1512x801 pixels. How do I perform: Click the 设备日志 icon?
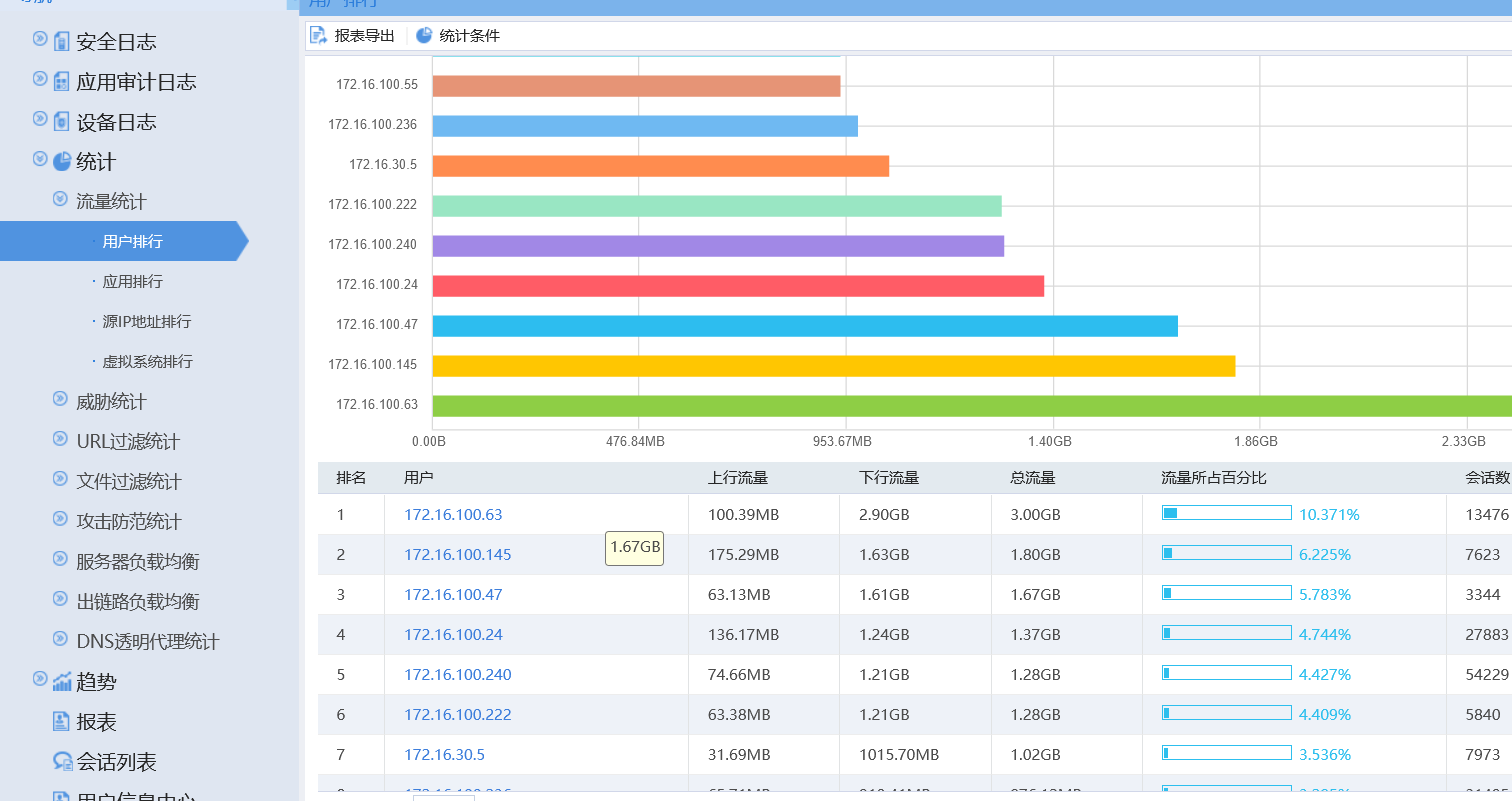pyautogui.click(x=62, y=122)
